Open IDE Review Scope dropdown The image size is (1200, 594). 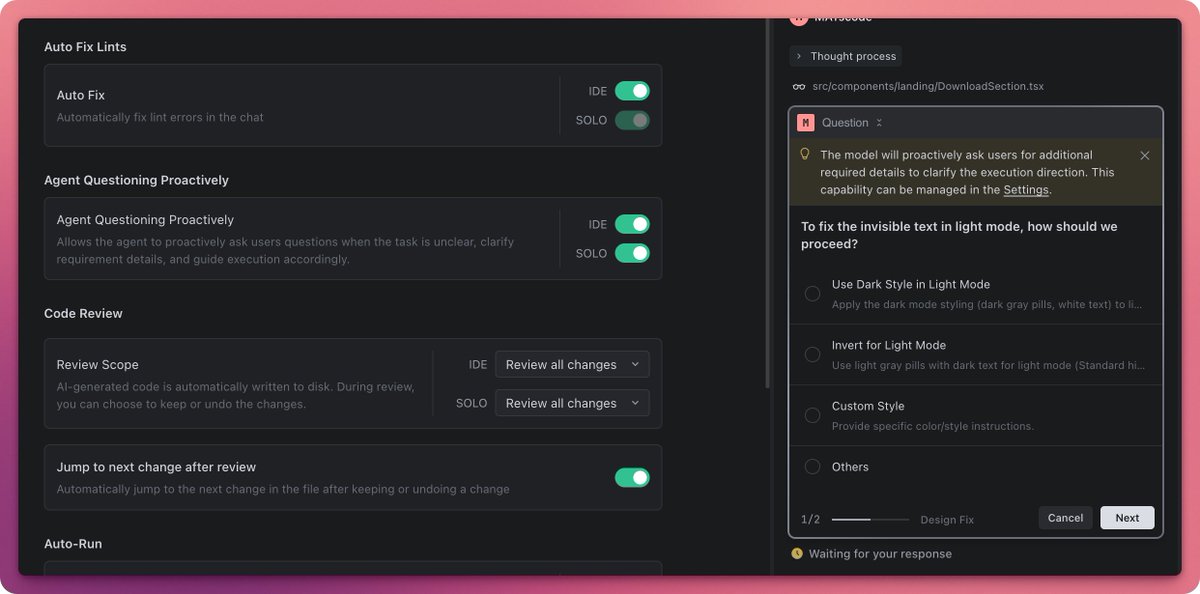572,365
